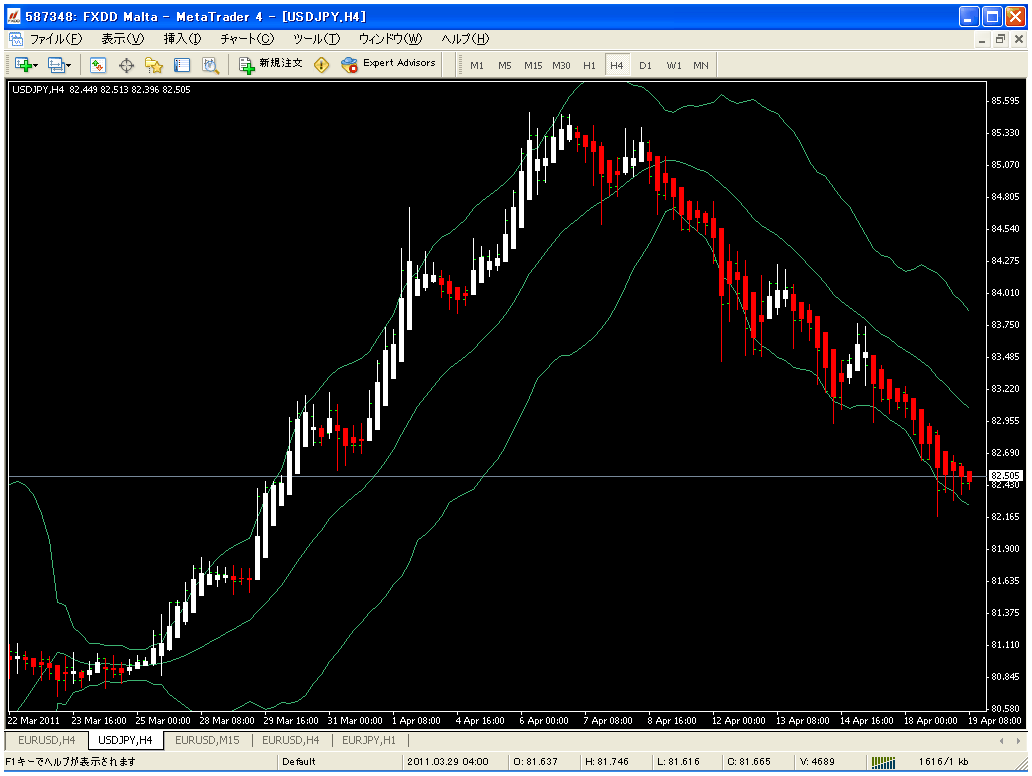Open the Market Watch window icon
The image size is (1032, 776).
tap(98, 65)
